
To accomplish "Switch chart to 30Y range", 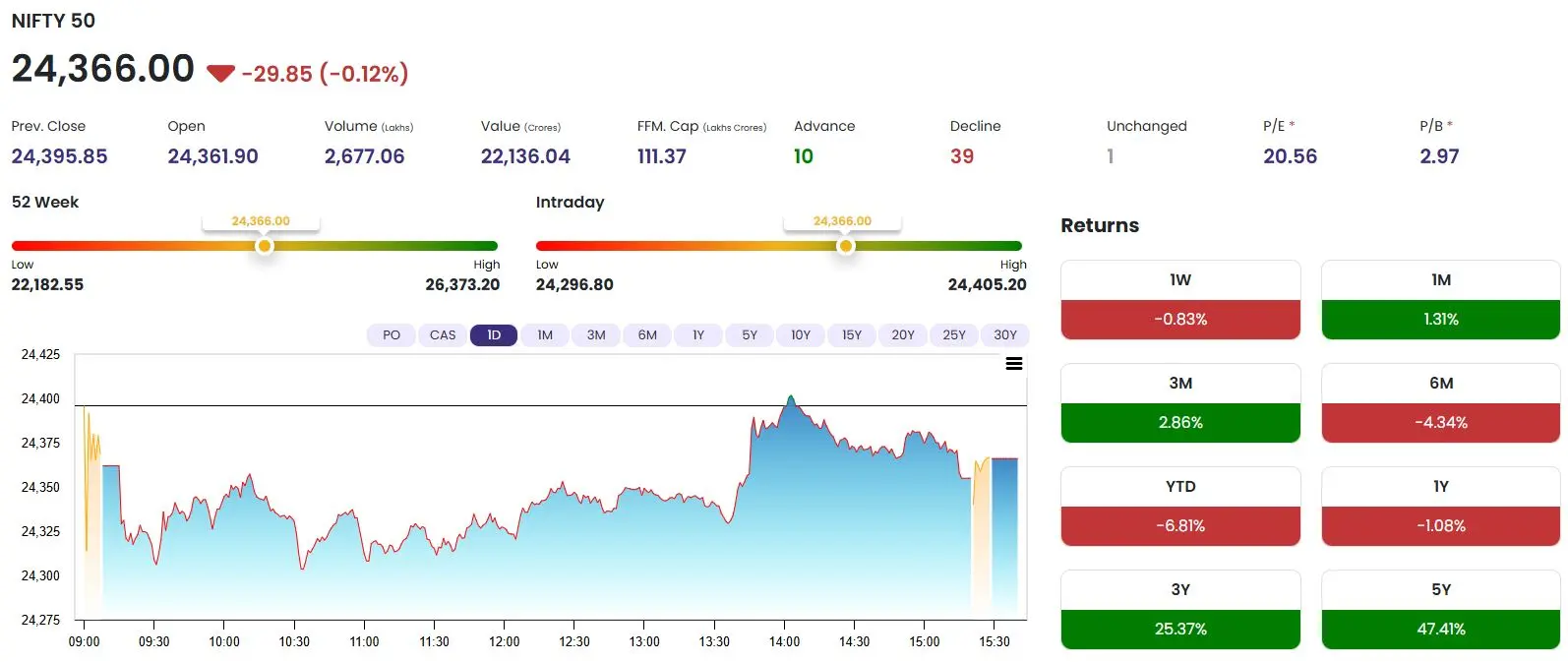I will tap(1005, 335).
